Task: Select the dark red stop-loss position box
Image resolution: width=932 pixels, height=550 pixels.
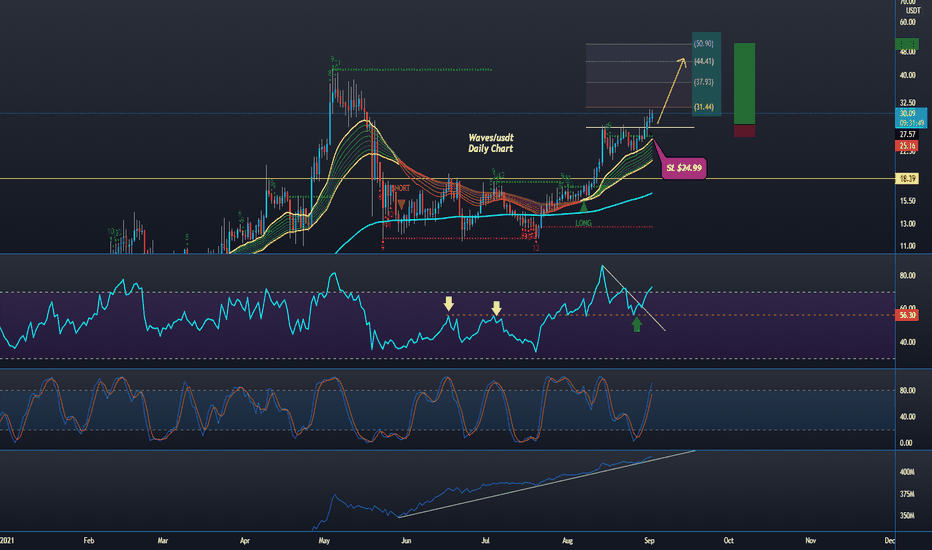Action: pos(744,131)
